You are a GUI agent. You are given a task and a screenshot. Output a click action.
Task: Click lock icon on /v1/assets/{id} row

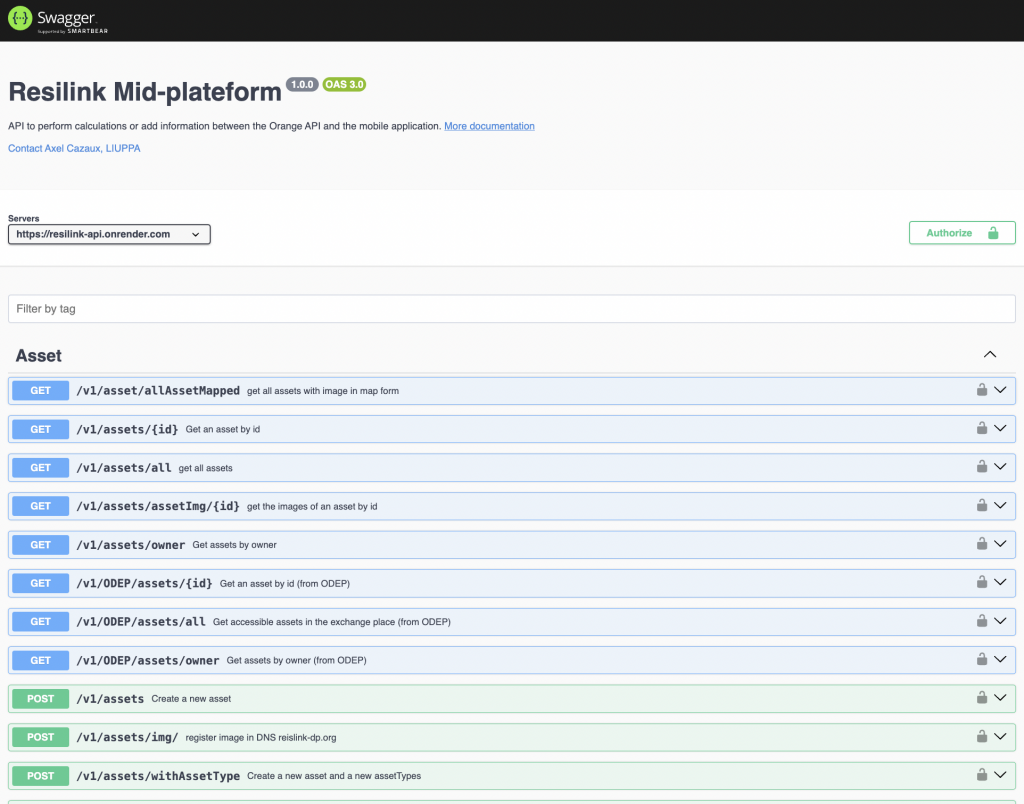[982, 428]
